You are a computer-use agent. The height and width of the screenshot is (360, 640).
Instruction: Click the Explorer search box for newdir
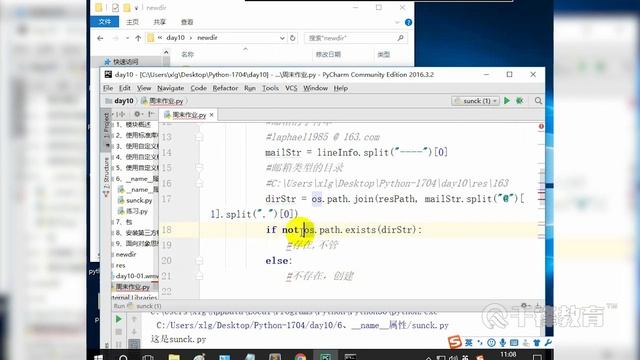tap(355, 38)
